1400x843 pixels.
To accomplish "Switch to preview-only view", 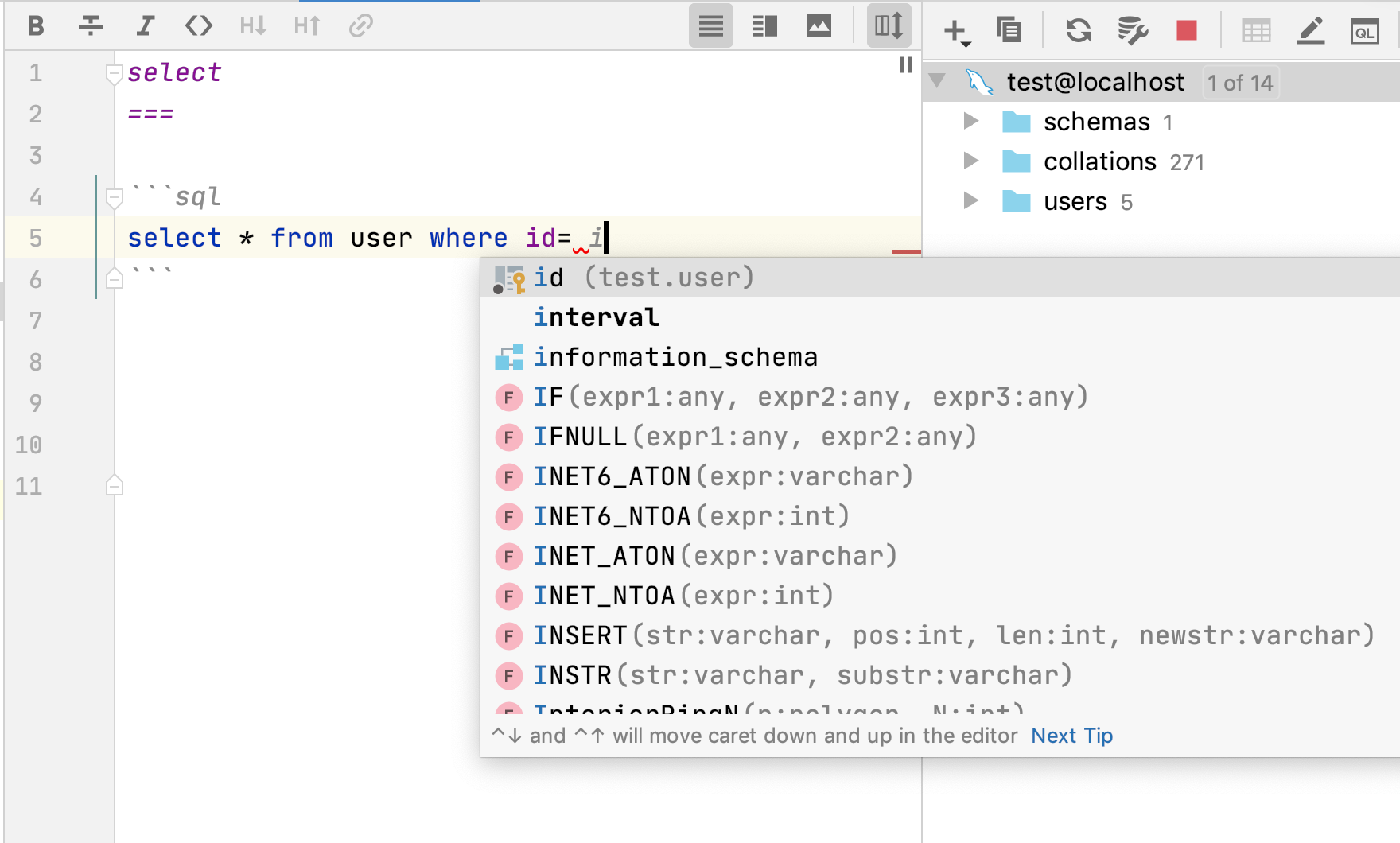I will click(819, 26).
